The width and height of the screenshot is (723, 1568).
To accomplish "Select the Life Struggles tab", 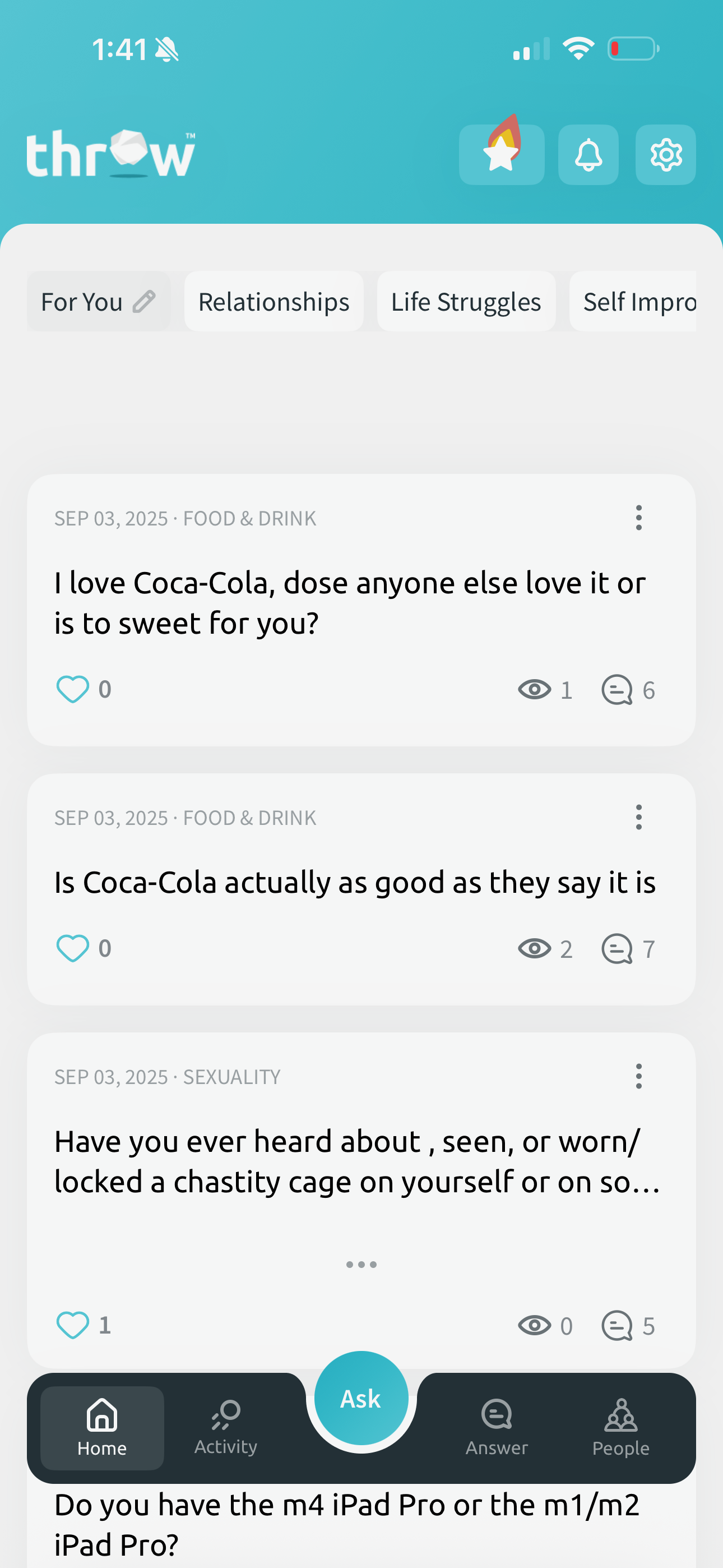I will click(x=466, y=301).
